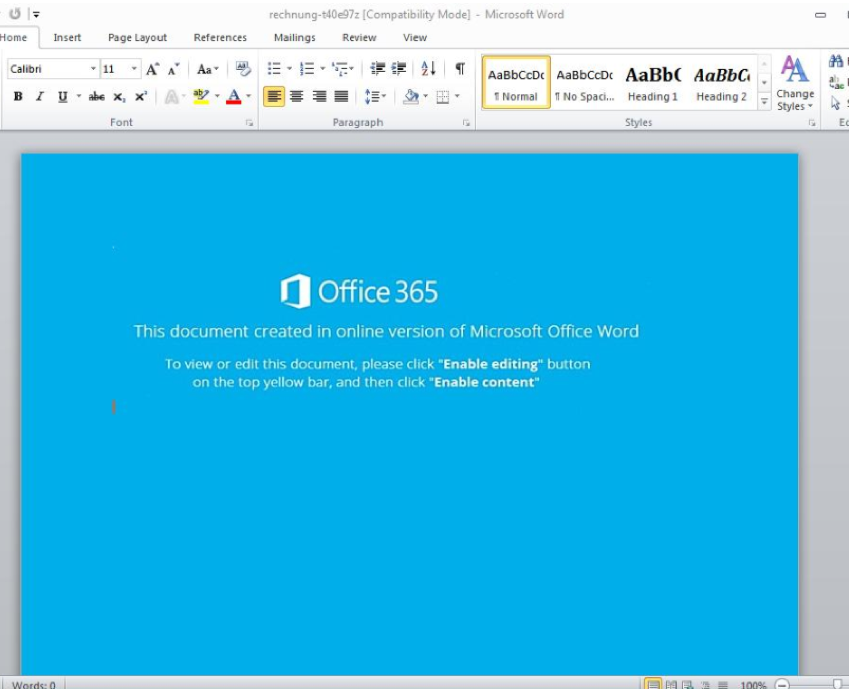Click the Text Effects icon

(x=172, y=96)
